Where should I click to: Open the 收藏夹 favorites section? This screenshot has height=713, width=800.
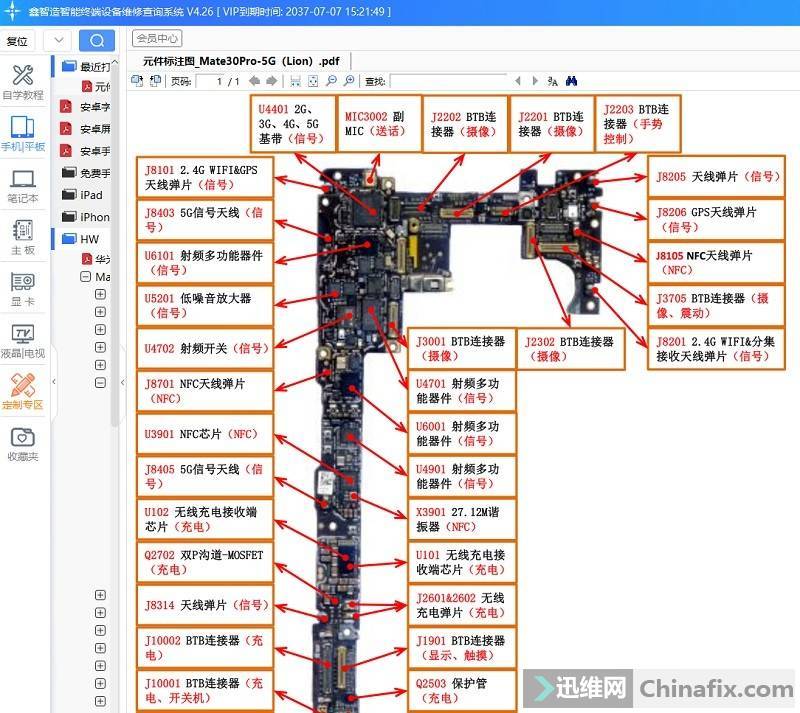point(23,444)
